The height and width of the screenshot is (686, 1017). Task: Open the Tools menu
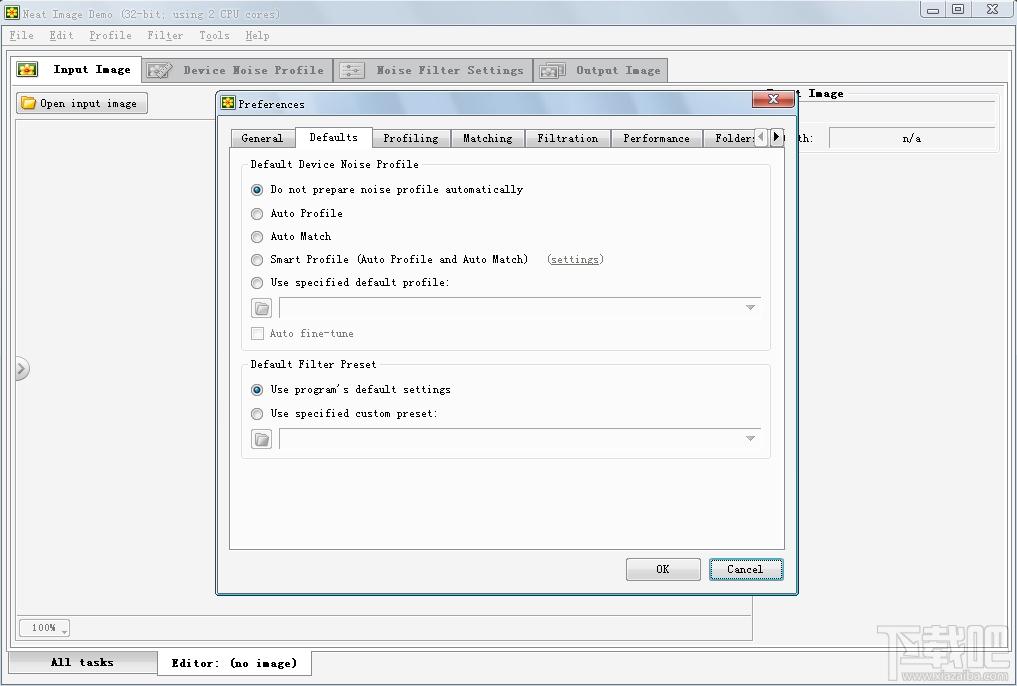pos(214,36)
